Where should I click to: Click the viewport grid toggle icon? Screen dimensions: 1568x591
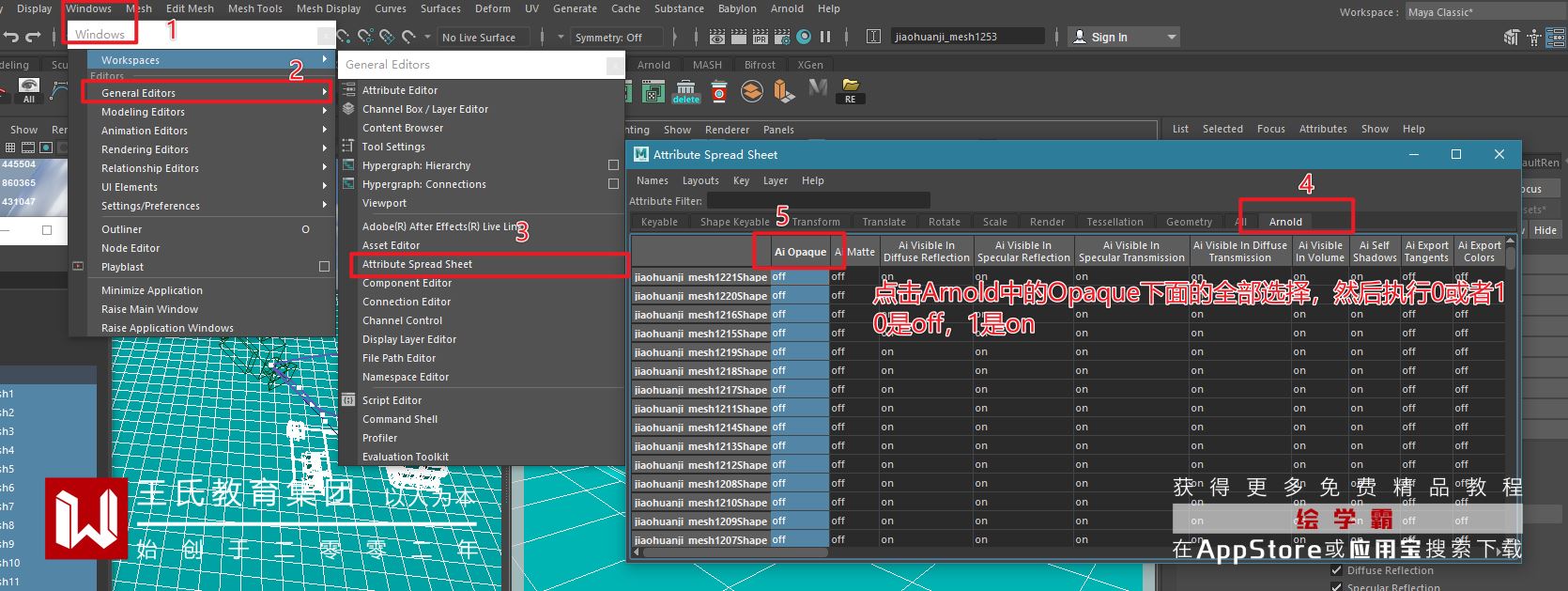(x=11, y=148)
